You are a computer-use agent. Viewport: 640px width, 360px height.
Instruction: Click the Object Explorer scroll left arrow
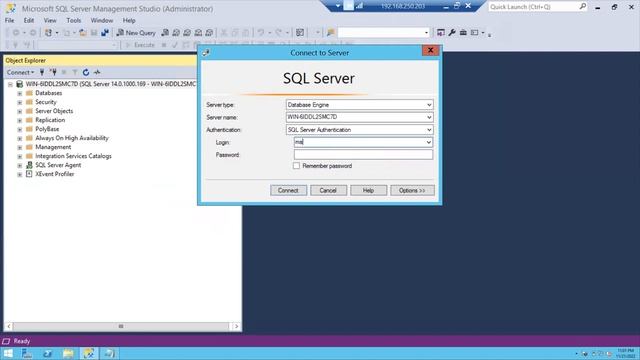point(9,326)
